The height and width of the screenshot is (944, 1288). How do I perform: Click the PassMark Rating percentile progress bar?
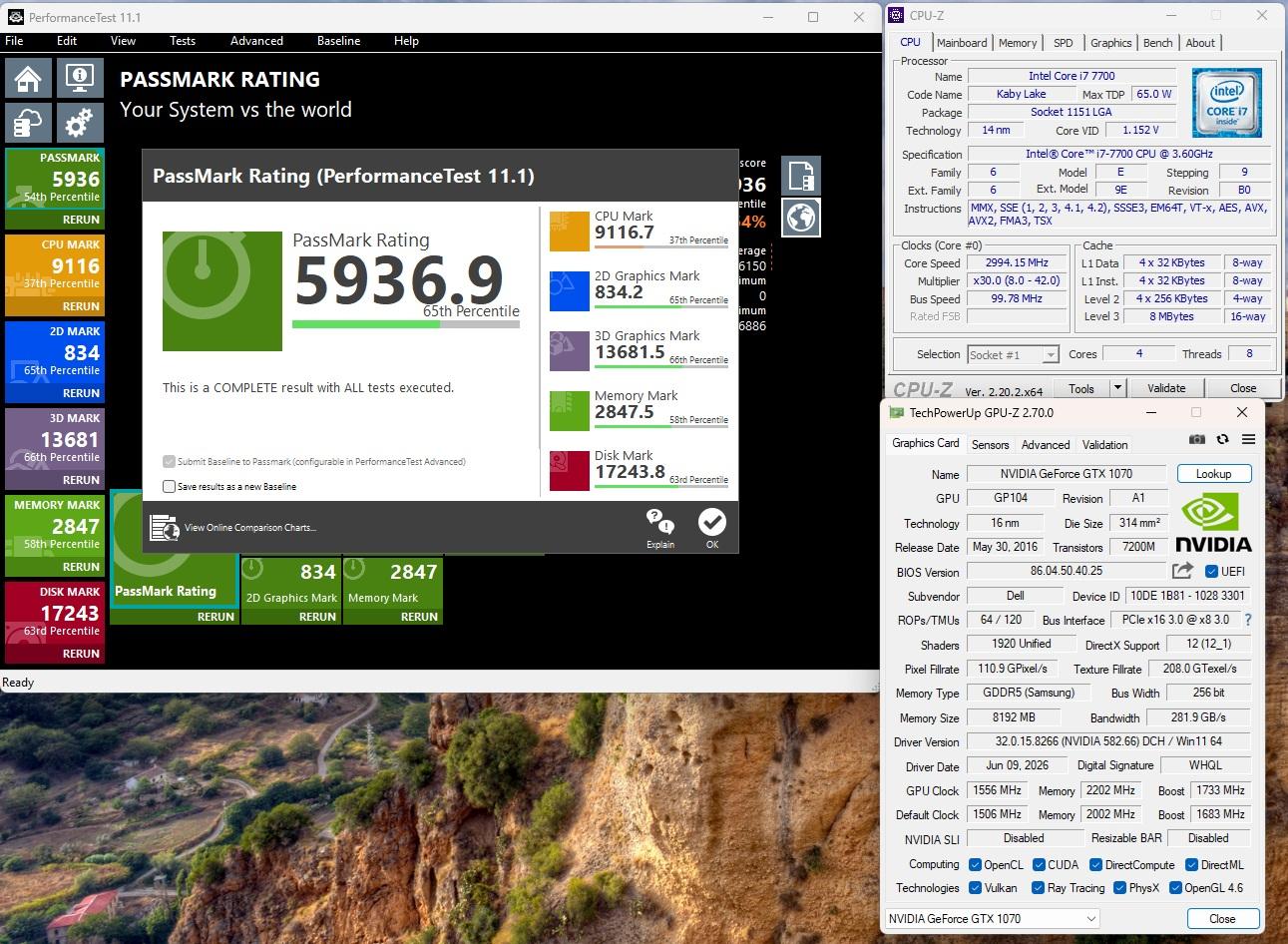tap(406, 324)
